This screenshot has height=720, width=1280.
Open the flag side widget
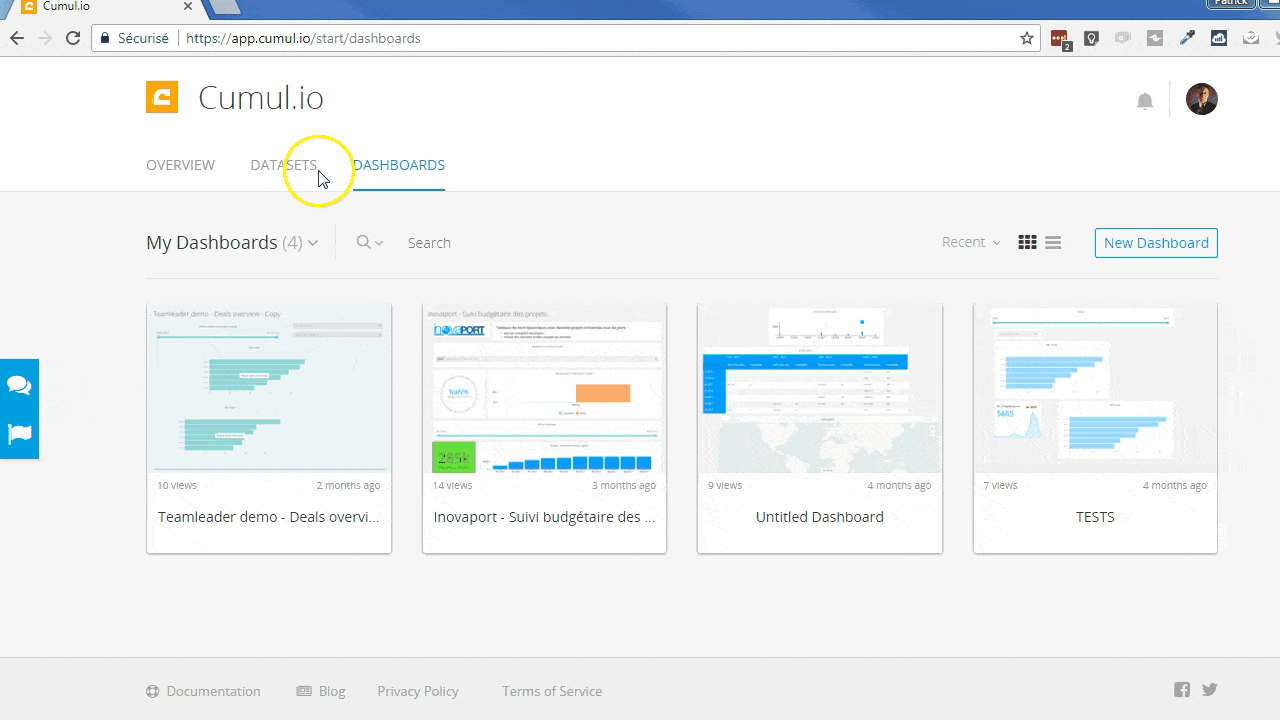point(19,434)
